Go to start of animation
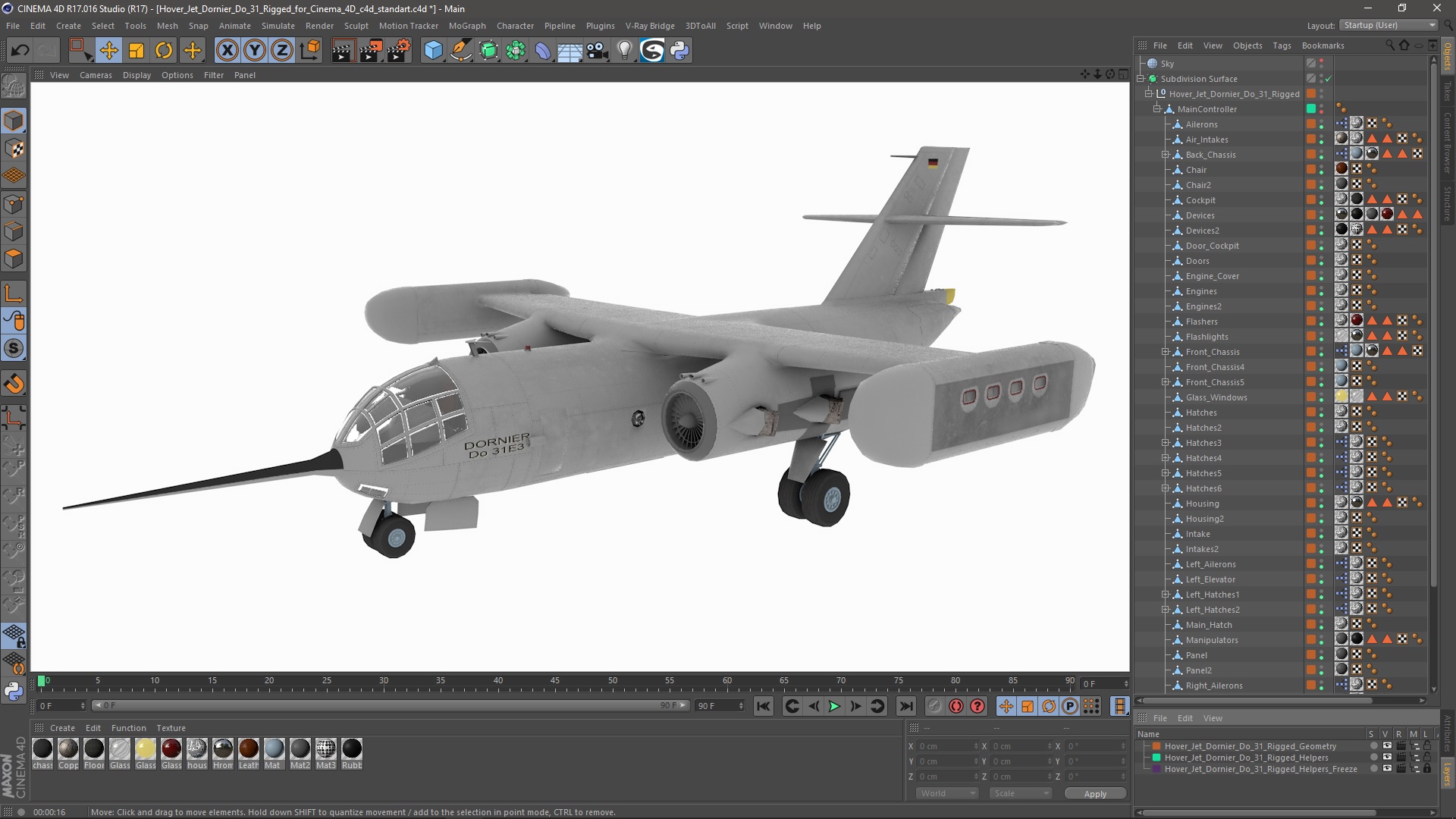The width and height of the screenshot is (1456, 819). click(x=764, y=706)
